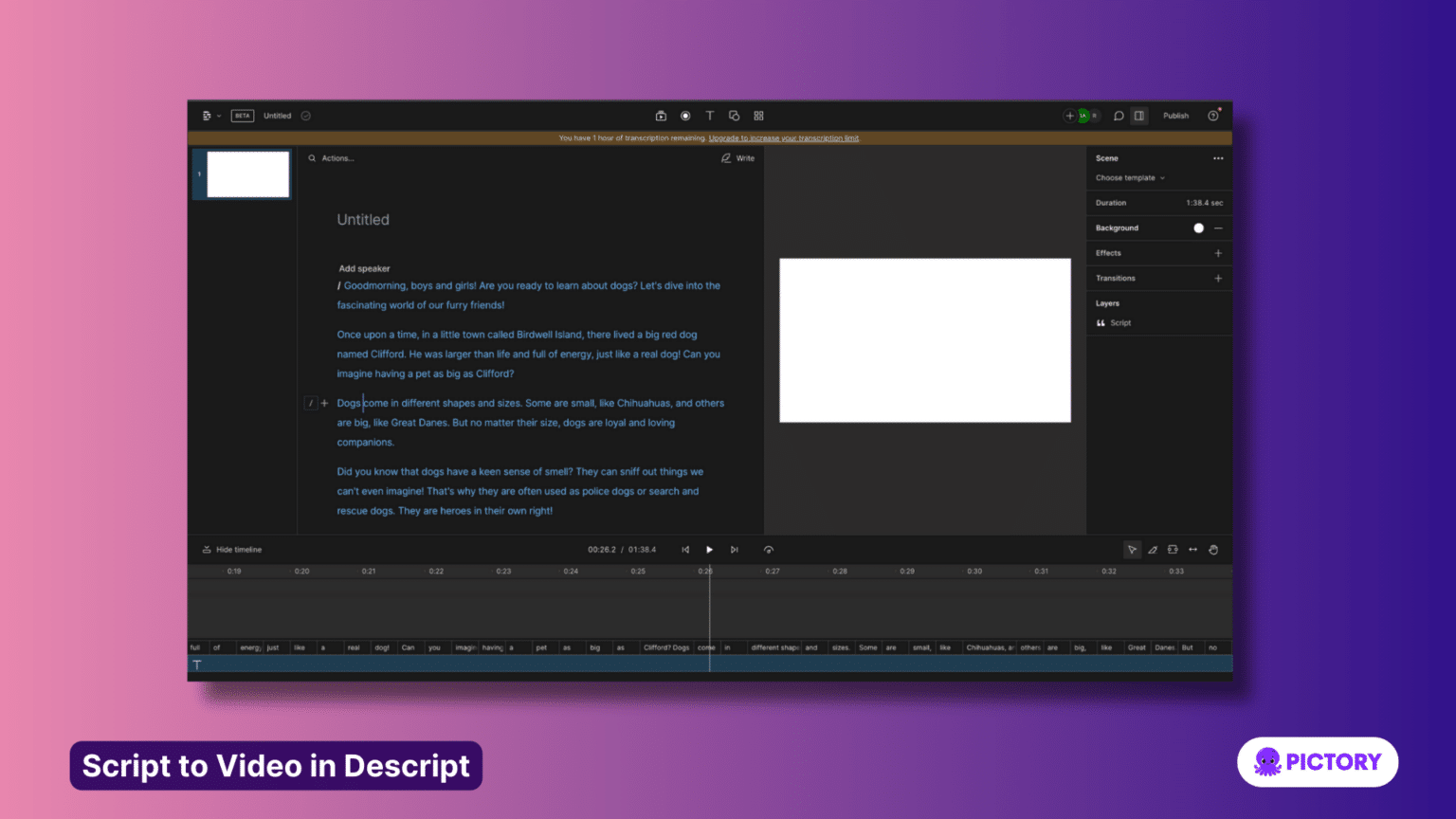Open the Upgrade transcription limit link
This screenshot has width=1456, height=819.
[784, 137]
